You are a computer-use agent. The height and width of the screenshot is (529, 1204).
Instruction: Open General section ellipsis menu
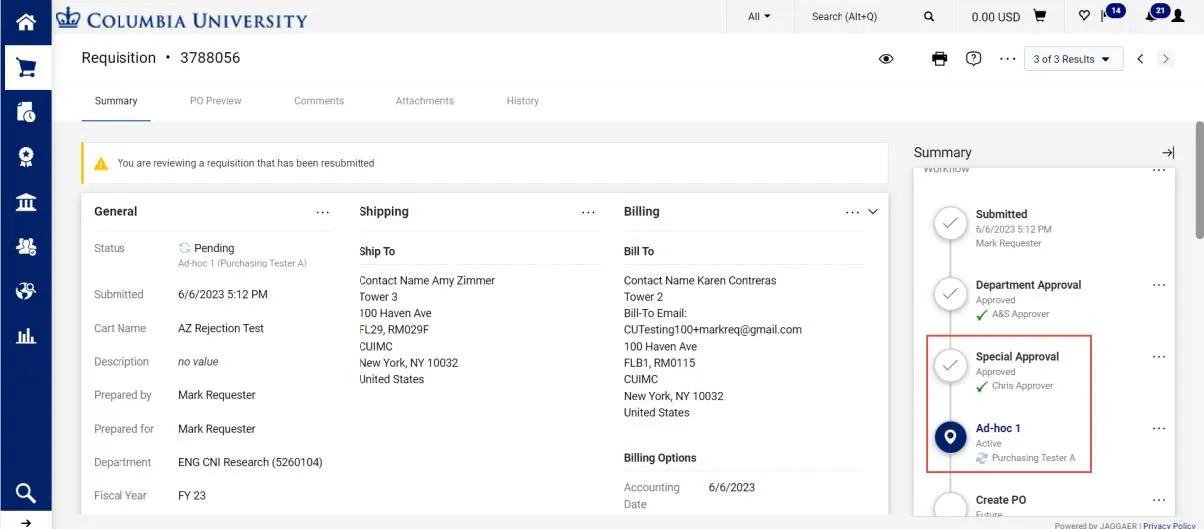(322, 212)
